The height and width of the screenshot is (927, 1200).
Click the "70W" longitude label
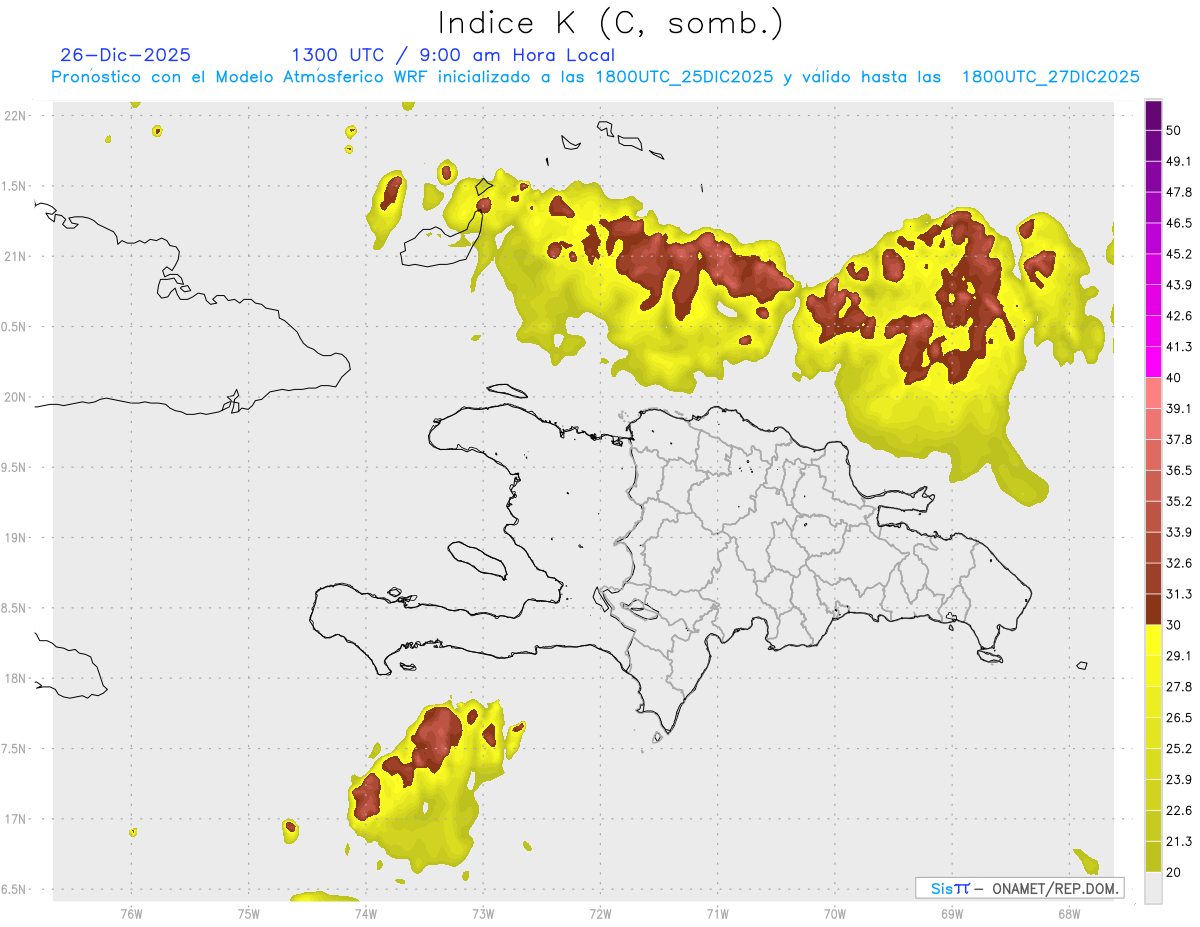(834, 912)
